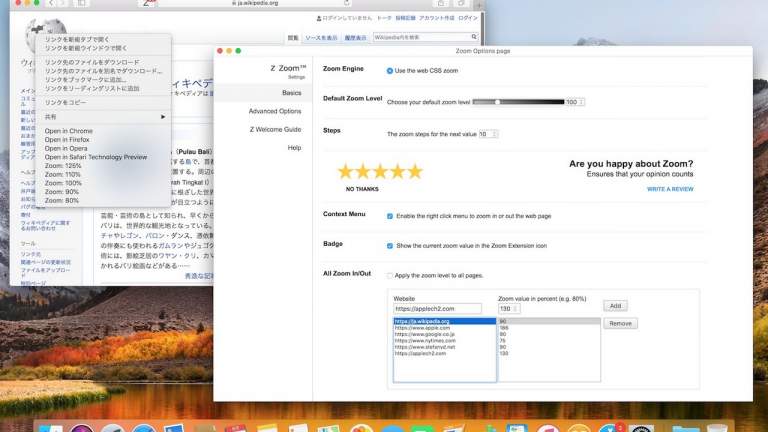Viewport: 768px width, 432px height.
Task: Click the Wikipedia search magnifier icon
Action: pyautogui.click(x=474, y=37)
